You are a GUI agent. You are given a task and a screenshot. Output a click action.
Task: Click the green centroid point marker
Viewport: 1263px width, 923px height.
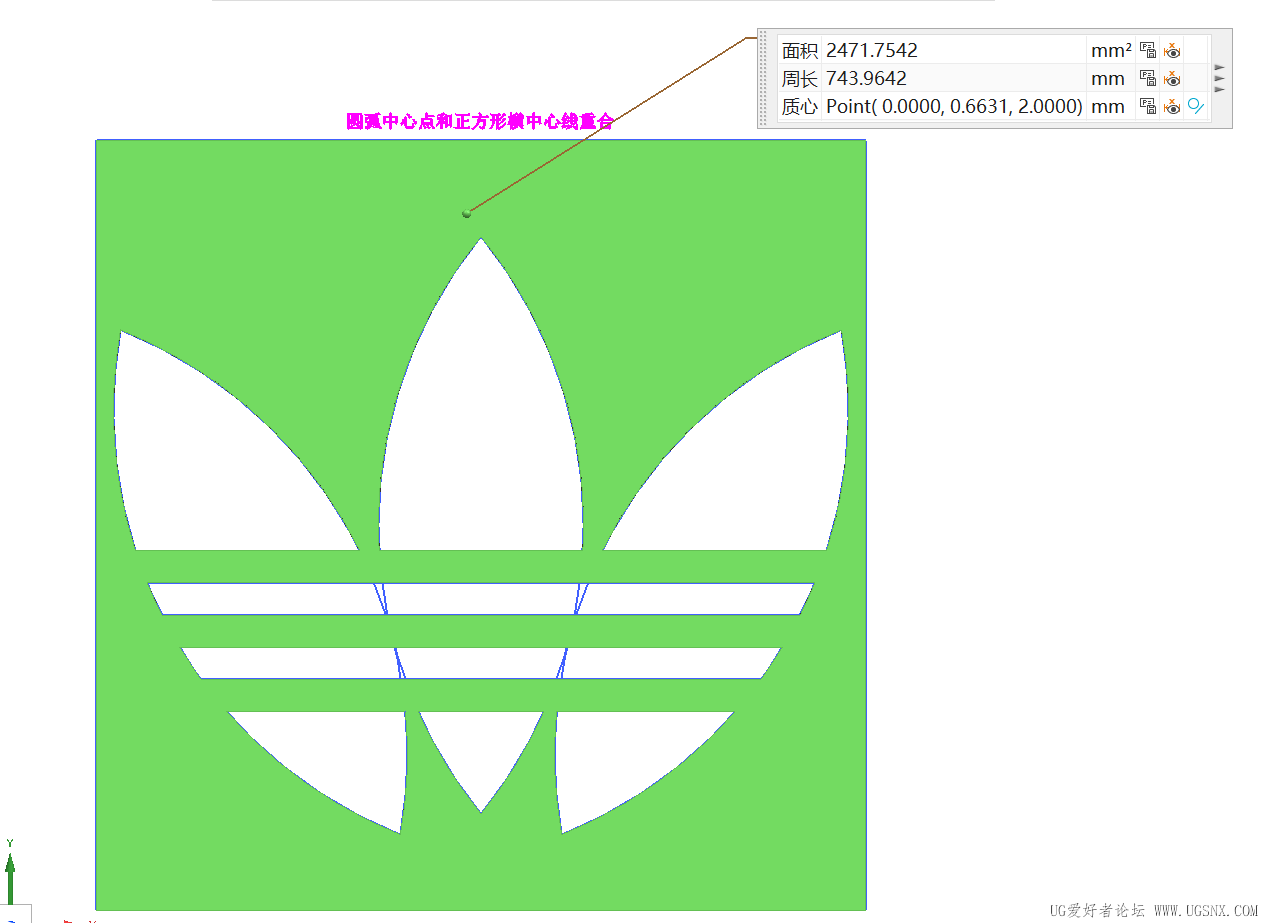tap(466, 213)
